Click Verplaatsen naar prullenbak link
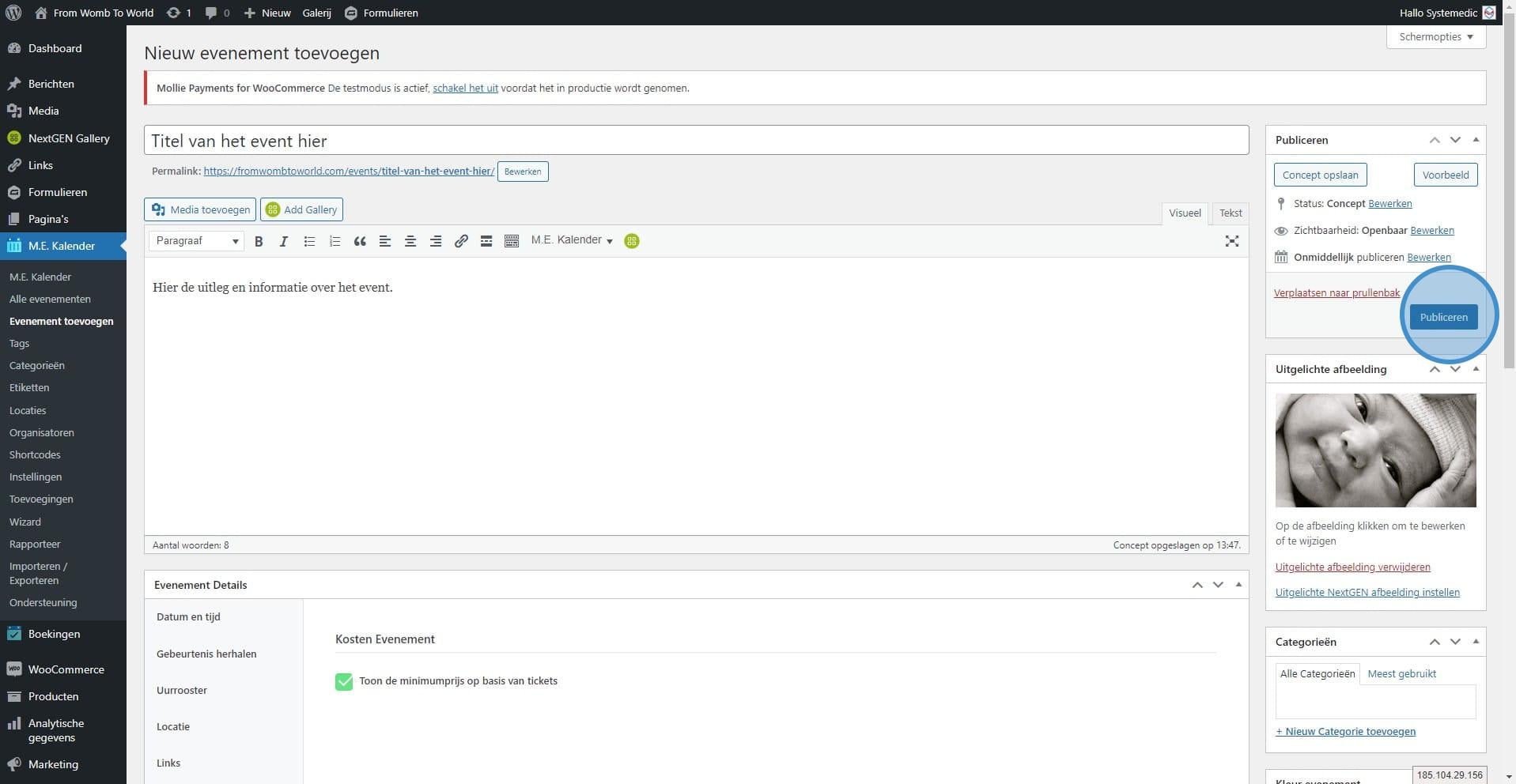 (1336, 292)
